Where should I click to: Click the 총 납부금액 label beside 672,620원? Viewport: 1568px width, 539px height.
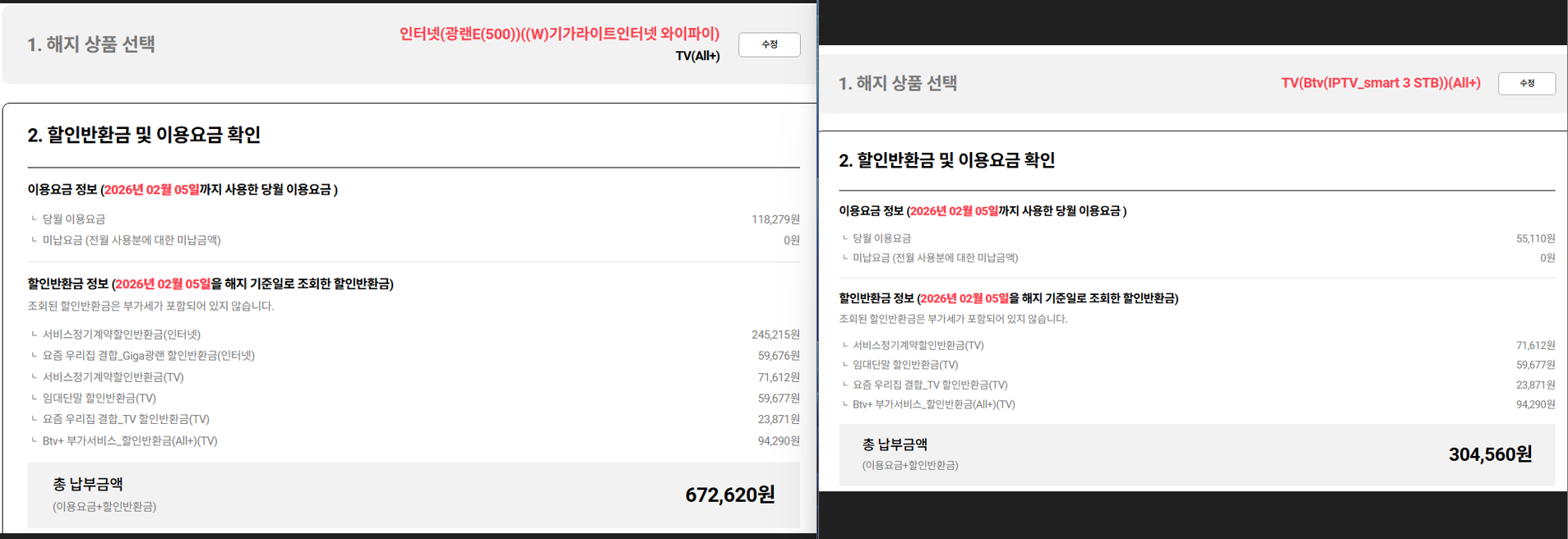[88, 485]
